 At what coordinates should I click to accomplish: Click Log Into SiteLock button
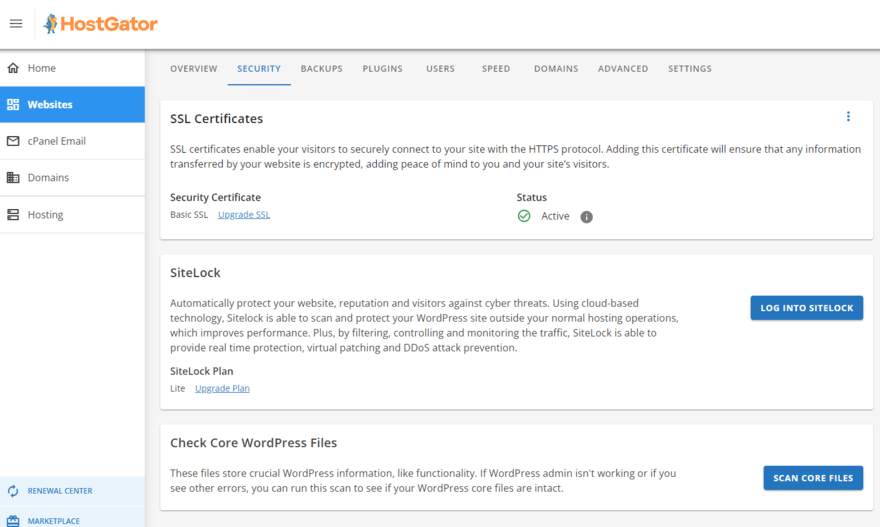(806, 308)
